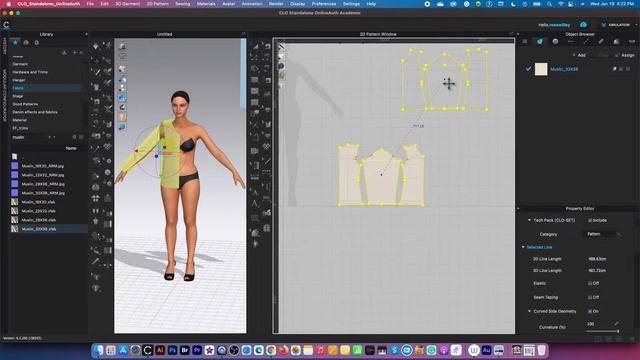
Task: Select the pencil-shaped tab icon in Object Browser
Action: [x=601, y=41]
